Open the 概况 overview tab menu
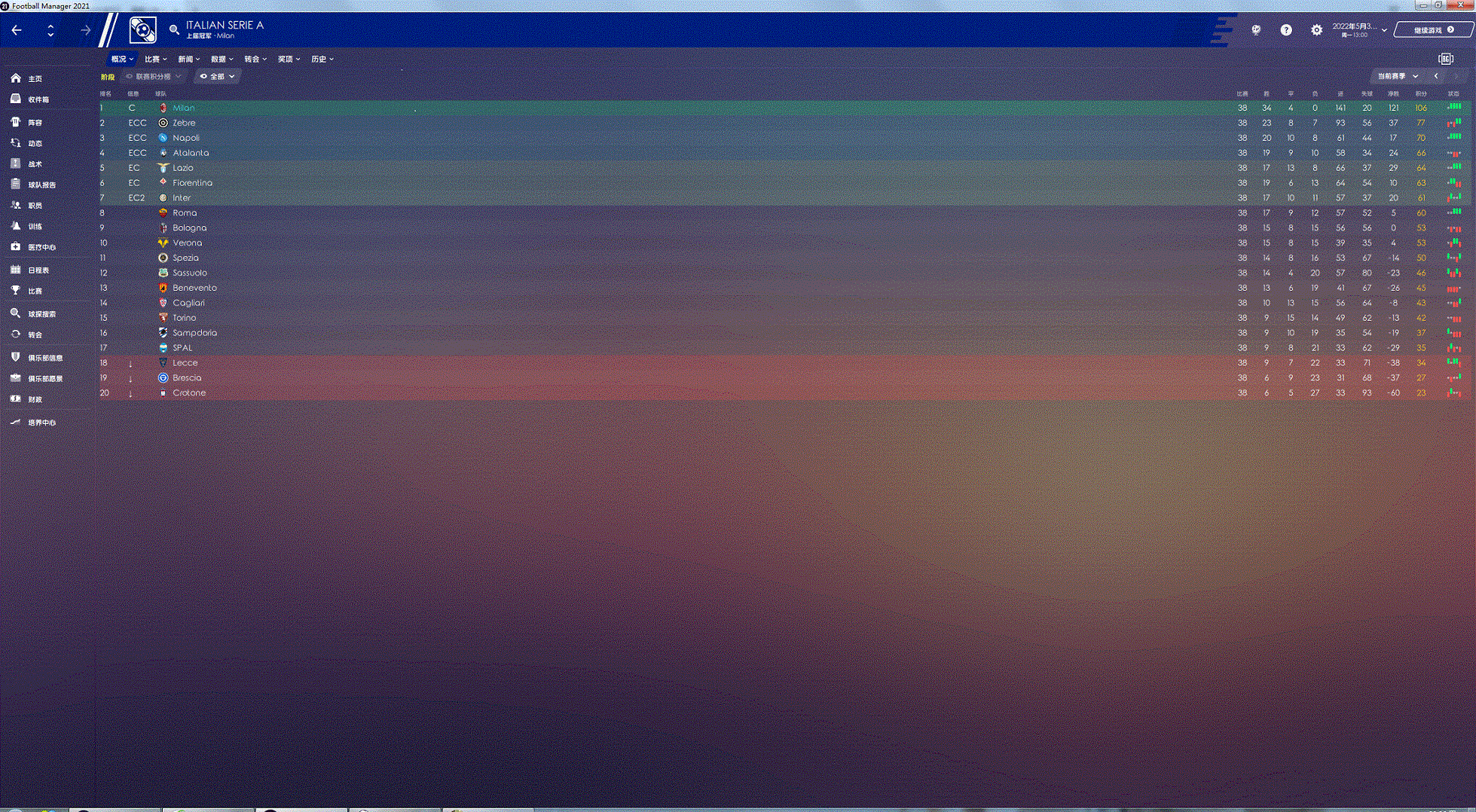The height and width of the screenshot is (812, 1476). tap(122, 59)
